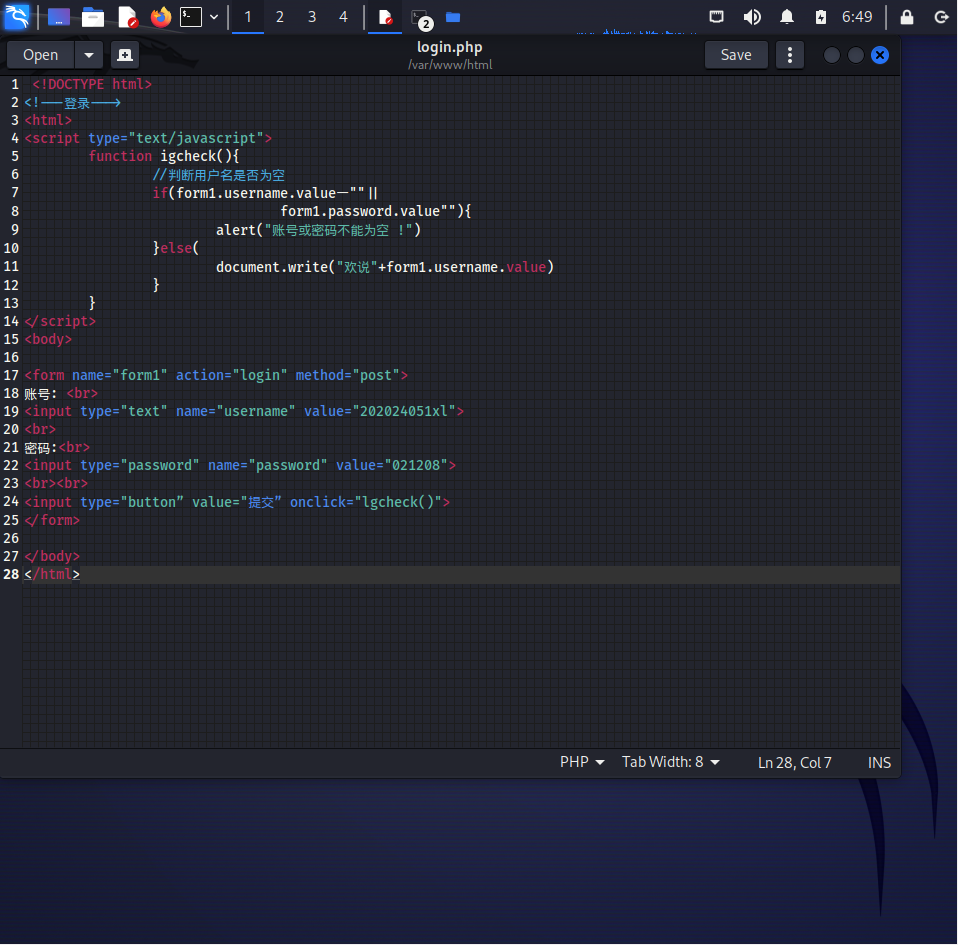The width and height of the screenshot is (958, 945).
Task: Close the login.php editor window
Action: tap(880, 55)
